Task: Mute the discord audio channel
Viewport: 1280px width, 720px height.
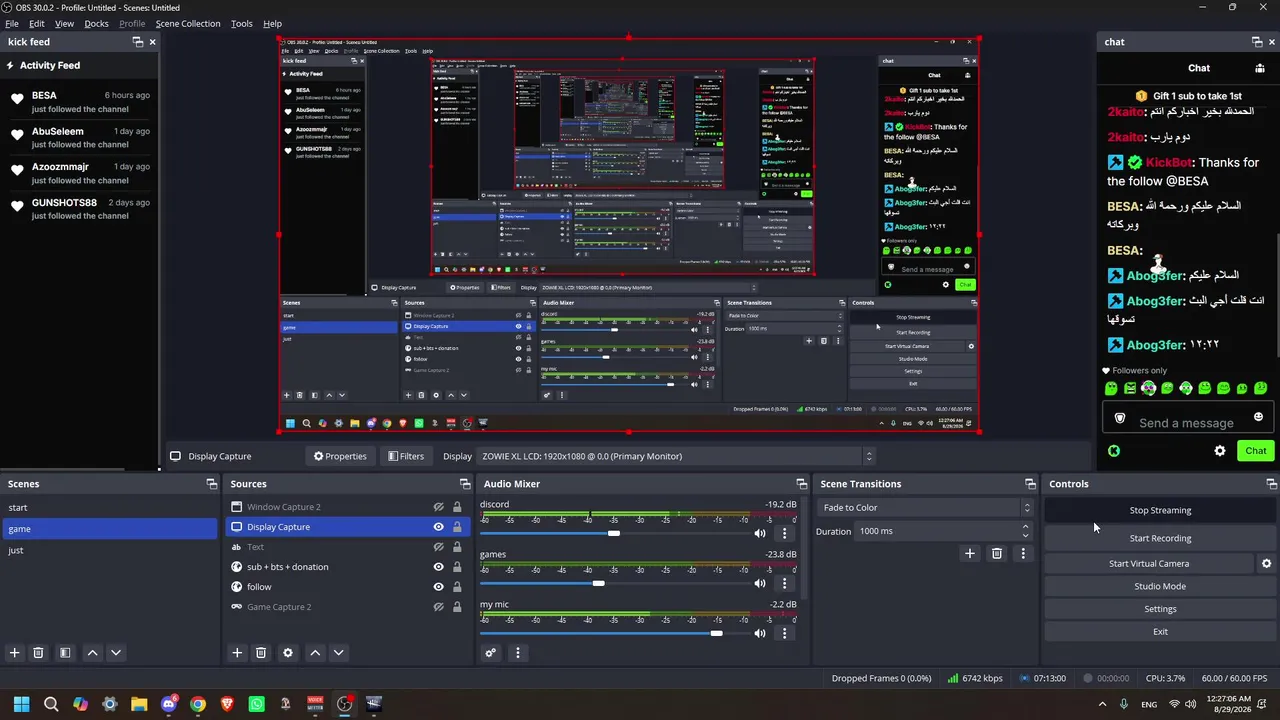Action: pos(760,533)
